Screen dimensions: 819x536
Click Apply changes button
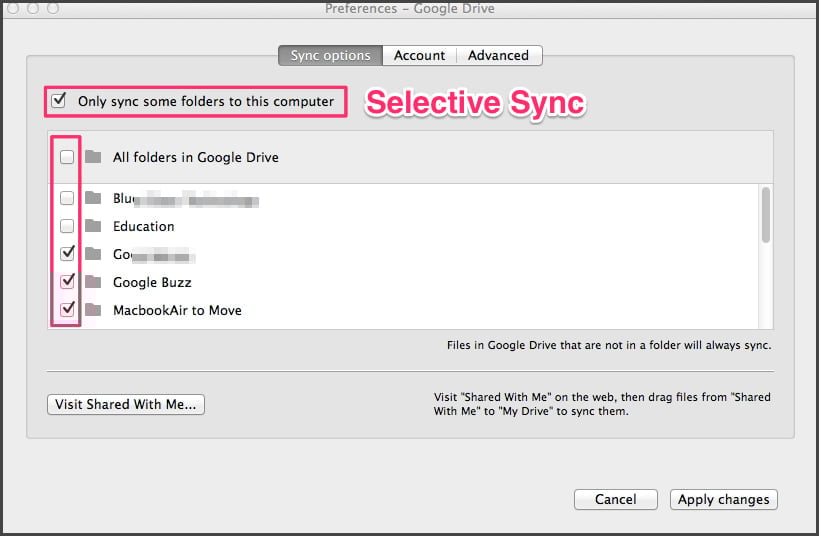tap(724, 499)
